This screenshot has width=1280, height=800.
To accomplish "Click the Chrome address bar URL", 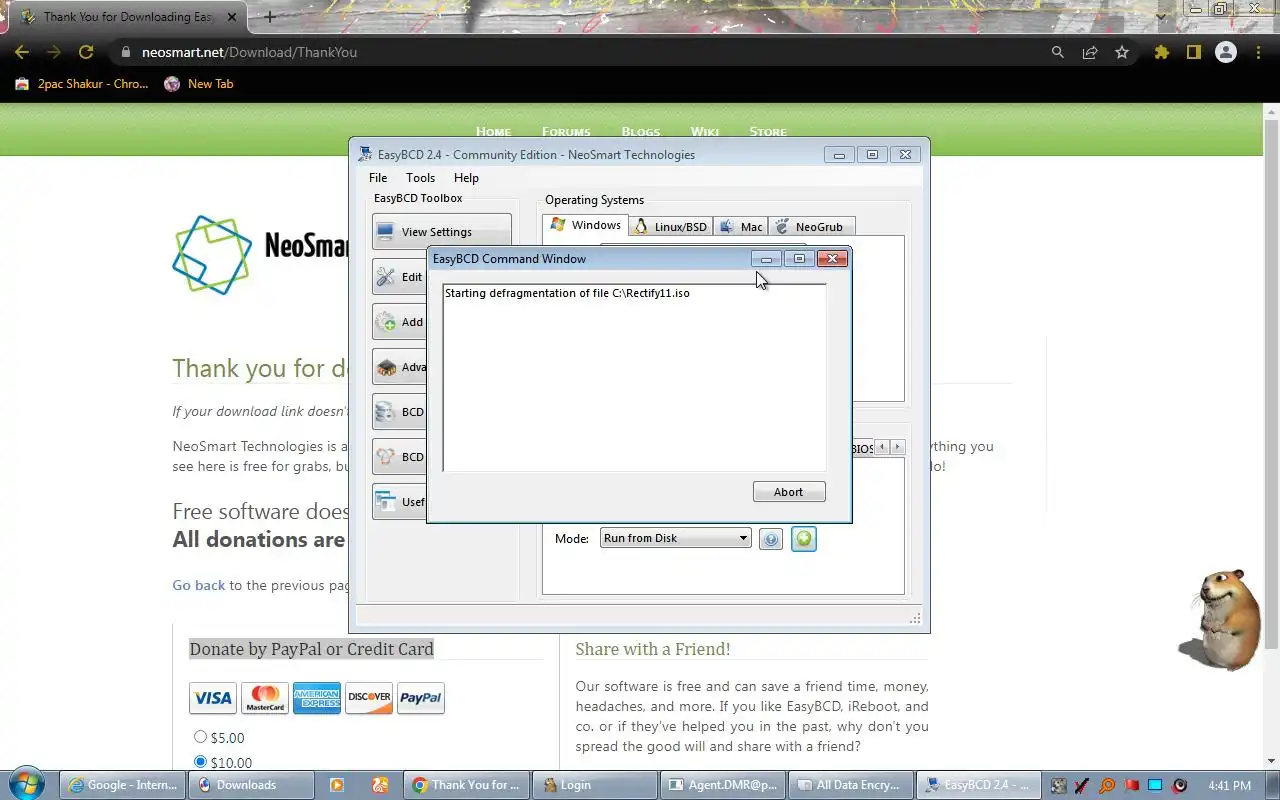I will tap(249, 52).
